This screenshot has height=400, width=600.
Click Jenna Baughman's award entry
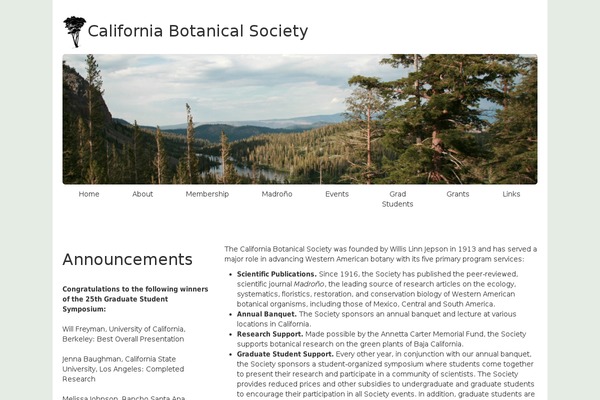click(x=122, y=368)
